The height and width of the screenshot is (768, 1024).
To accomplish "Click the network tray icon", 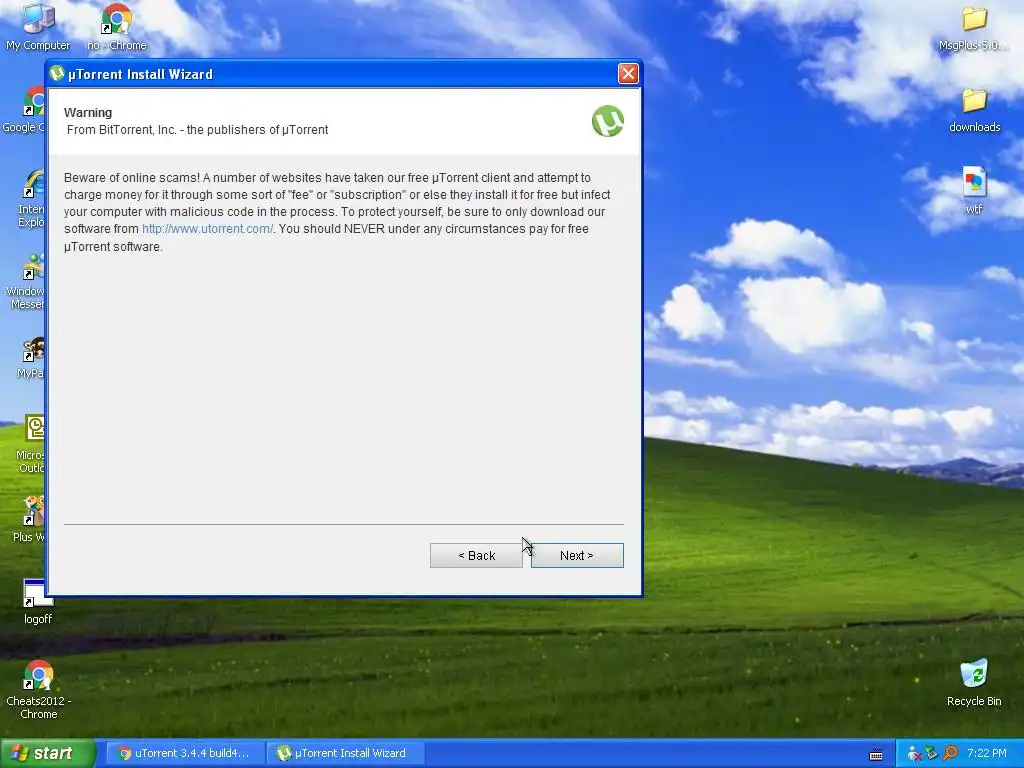I will click(x=931, y=754).
